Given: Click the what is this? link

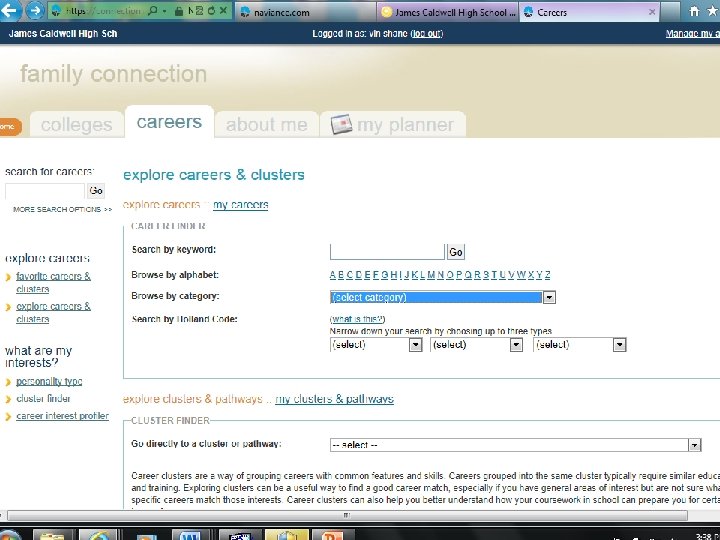Looking at the screenshot, I should [x=357, y=319].
